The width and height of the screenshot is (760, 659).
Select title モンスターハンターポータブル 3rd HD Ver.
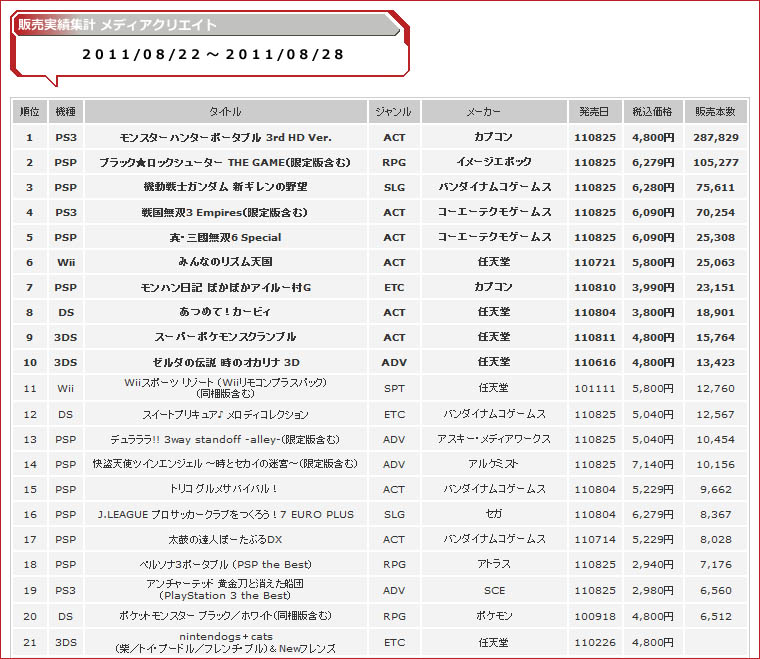(x=225, y=138)
